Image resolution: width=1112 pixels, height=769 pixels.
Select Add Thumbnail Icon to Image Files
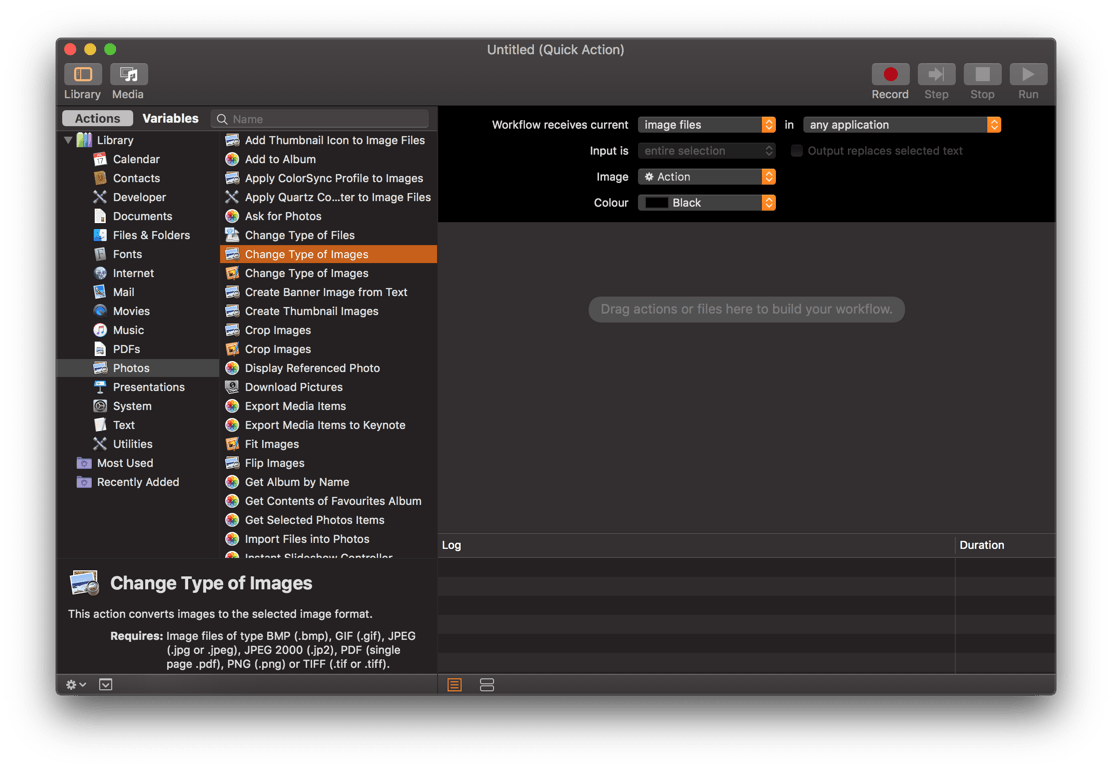(x=328, y=140)
